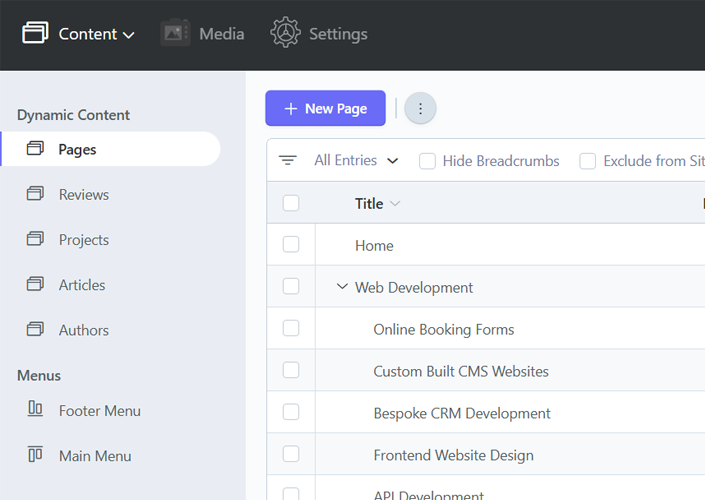
Task: Toggle the Hide Breadcrumbs checkbox
Action: click(x=427, y=161)
